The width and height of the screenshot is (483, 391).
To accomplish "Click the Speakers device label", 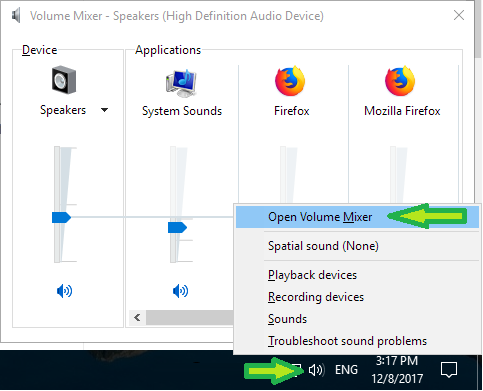I will tap(63, 110).
